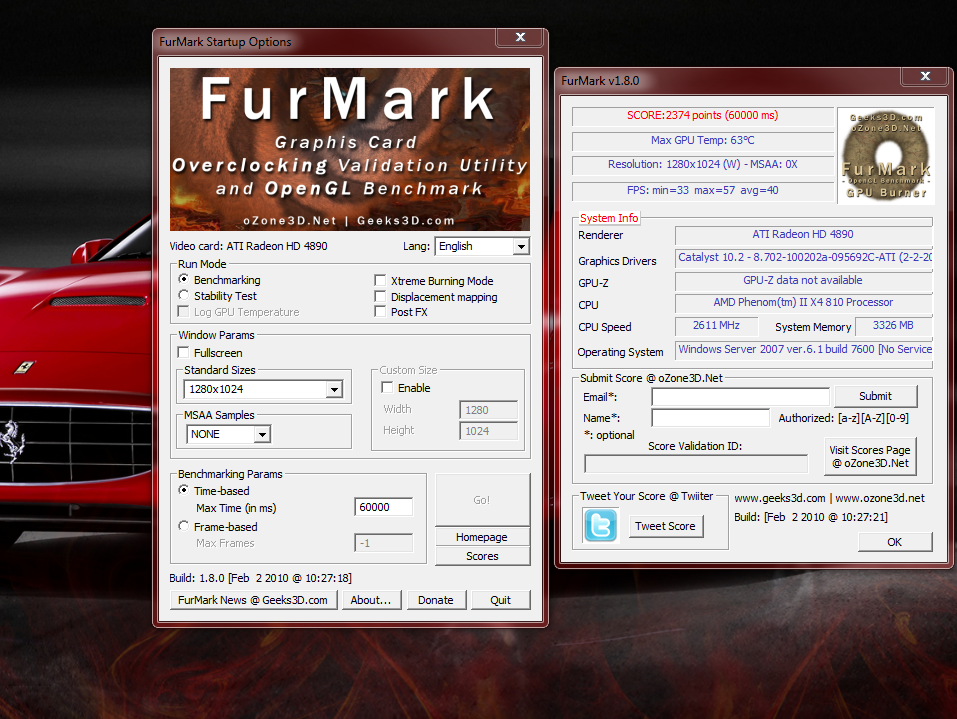The height and width of the screenshot is (719, 957).
Task: Click the Score Validation ID field
Action: [696, 464]
